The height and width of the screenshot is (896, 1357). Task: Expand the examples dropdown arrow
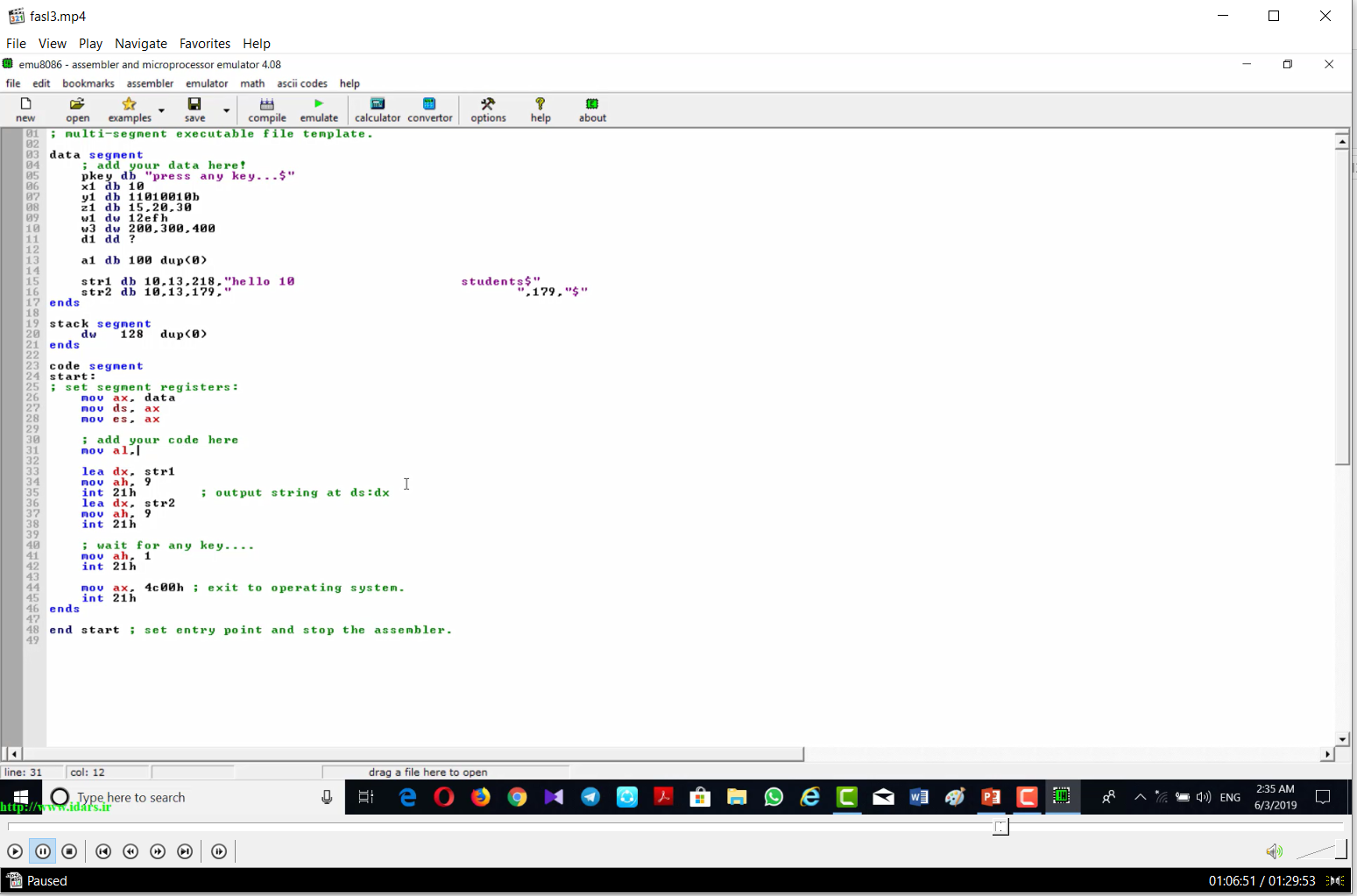pyautogui.click(x=161, y=110)
